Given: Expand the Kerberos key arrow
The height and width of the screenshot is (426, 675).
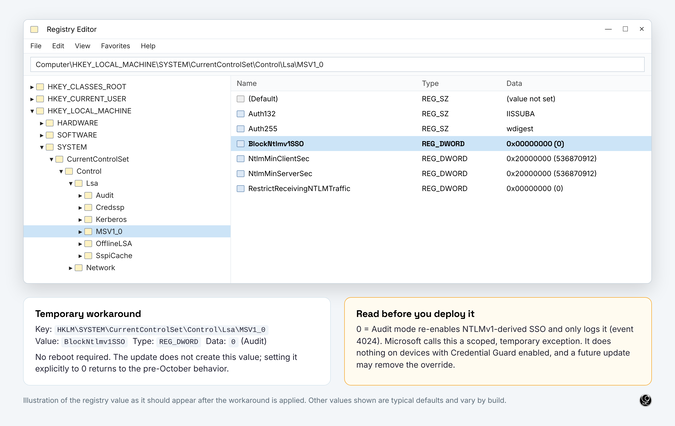Looking at the screenshot, I should pyautogui.click(x=80, y=219).
